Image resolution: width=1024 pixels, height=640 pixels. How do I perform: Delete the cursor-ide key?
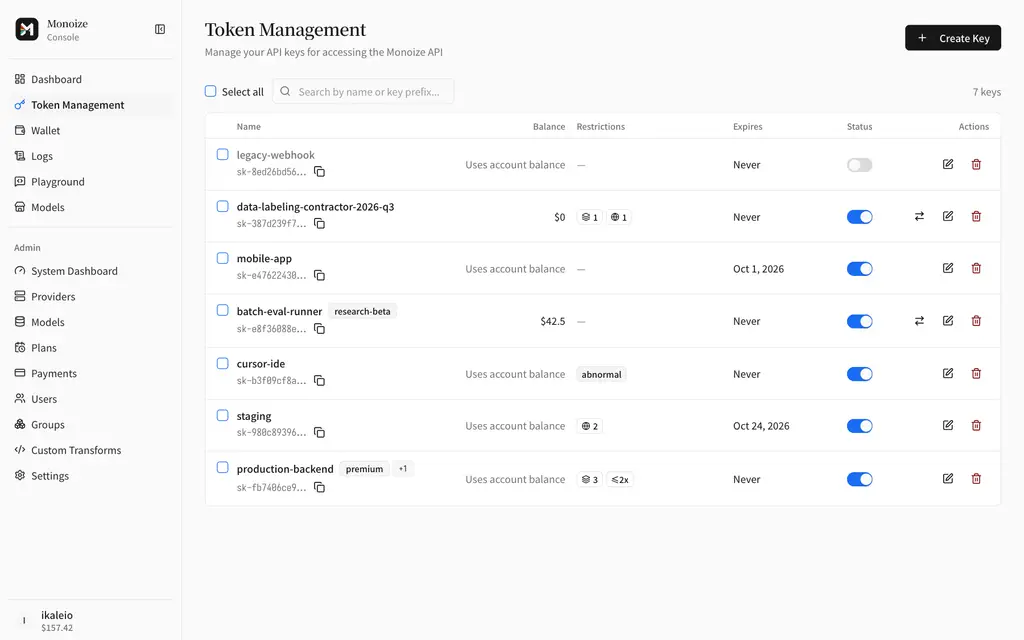pyautogui.click(x=976, y=374)
